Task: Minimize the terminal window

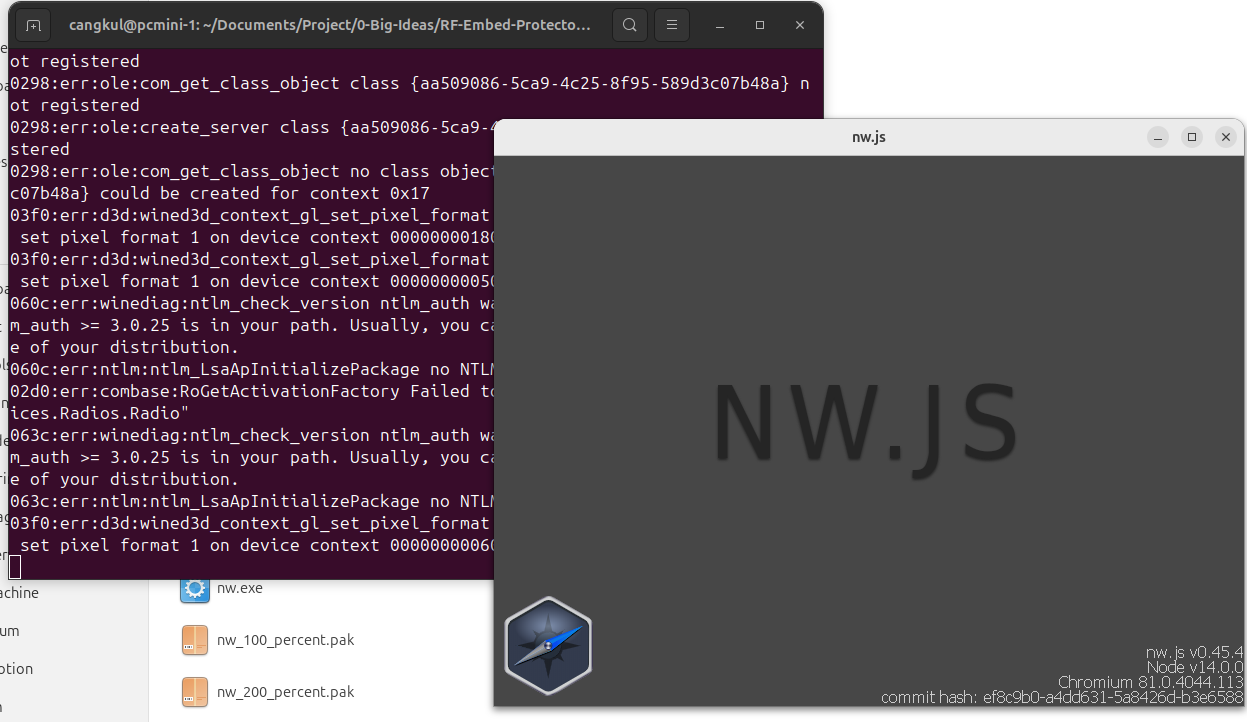Action: click(720, 25)
